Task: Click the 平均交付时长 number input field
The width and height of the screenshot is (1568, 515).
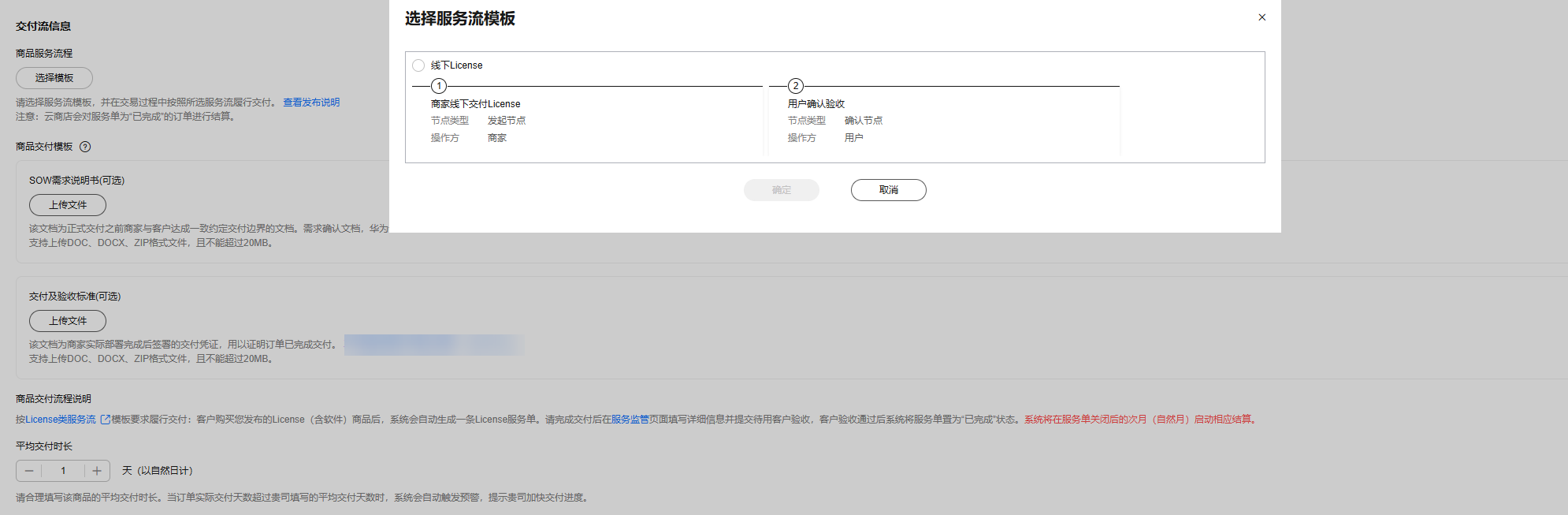Action: click(63, 471)
